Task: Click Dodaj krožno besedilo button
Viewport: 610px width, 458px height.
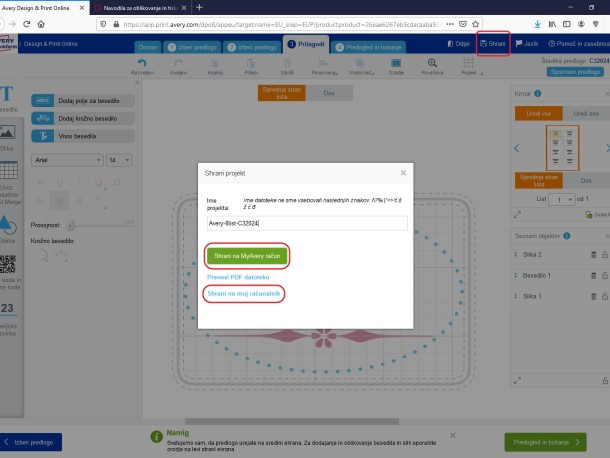Action: [x=83, y=118]
